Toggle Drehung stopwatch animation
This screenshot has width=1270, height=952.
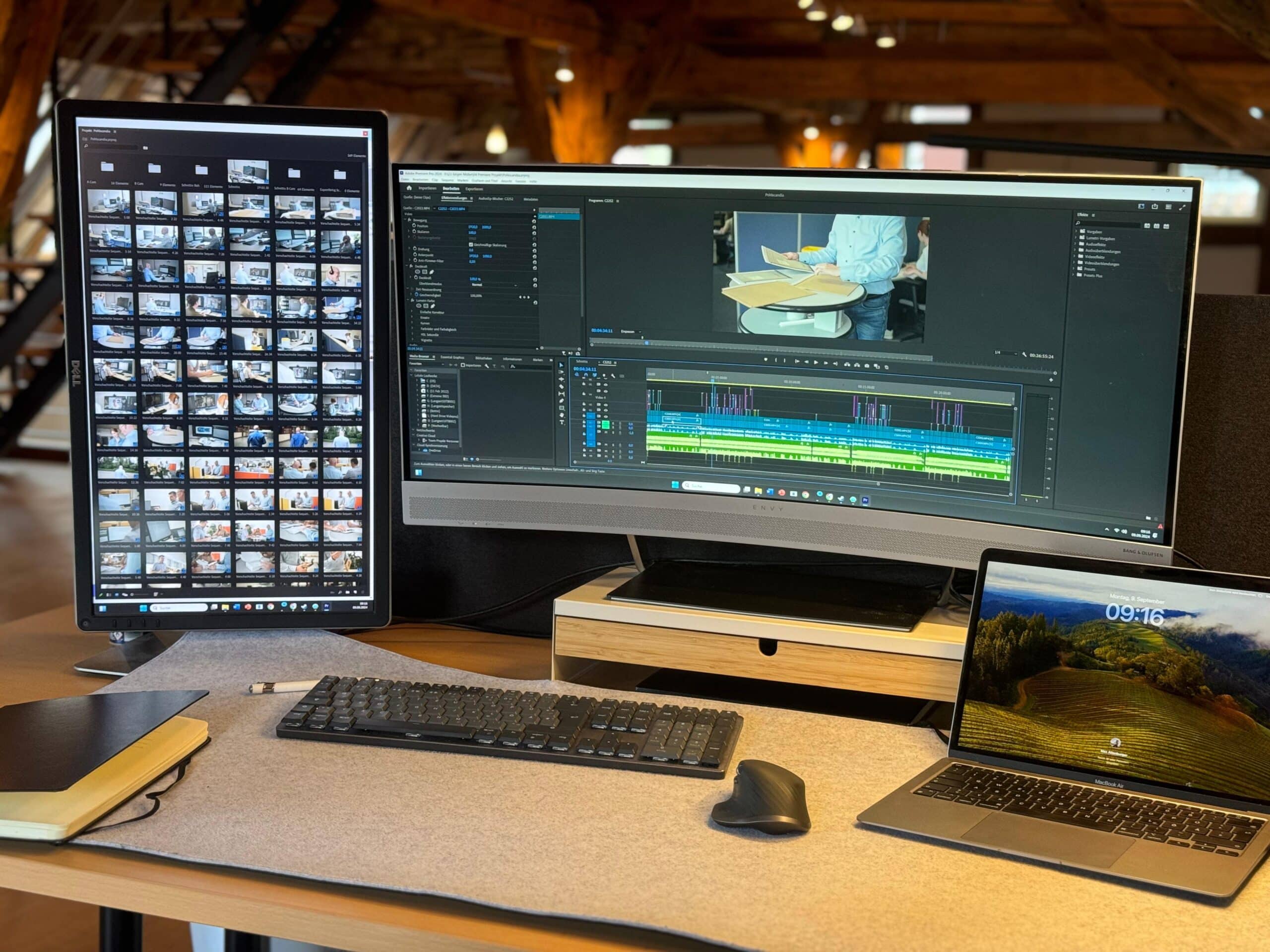point(415,249)
